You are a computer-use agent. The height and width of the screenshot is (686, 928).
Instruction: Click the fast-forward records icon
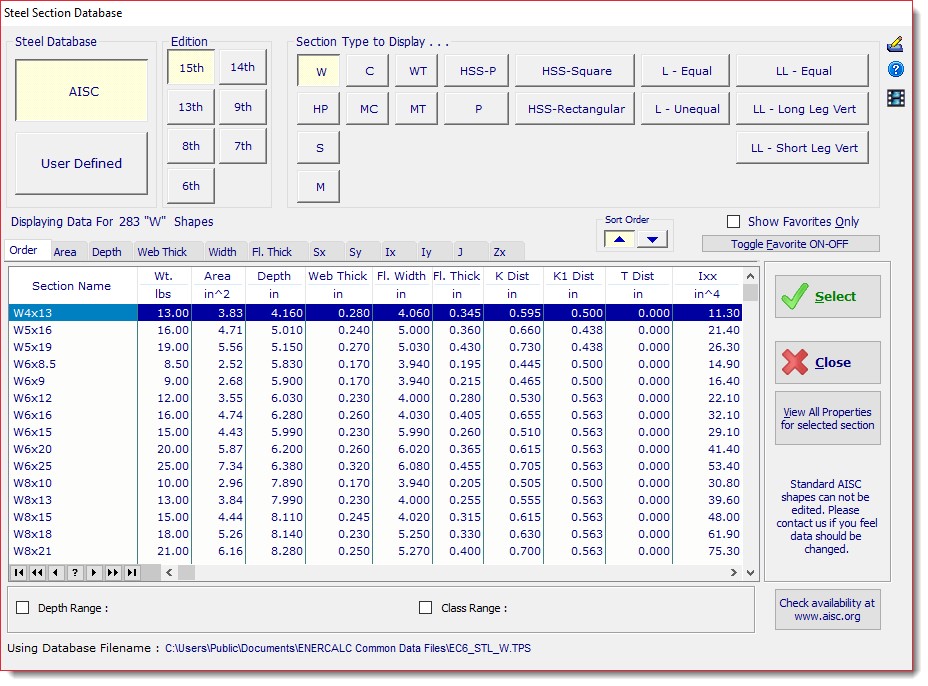coord(112,572)
